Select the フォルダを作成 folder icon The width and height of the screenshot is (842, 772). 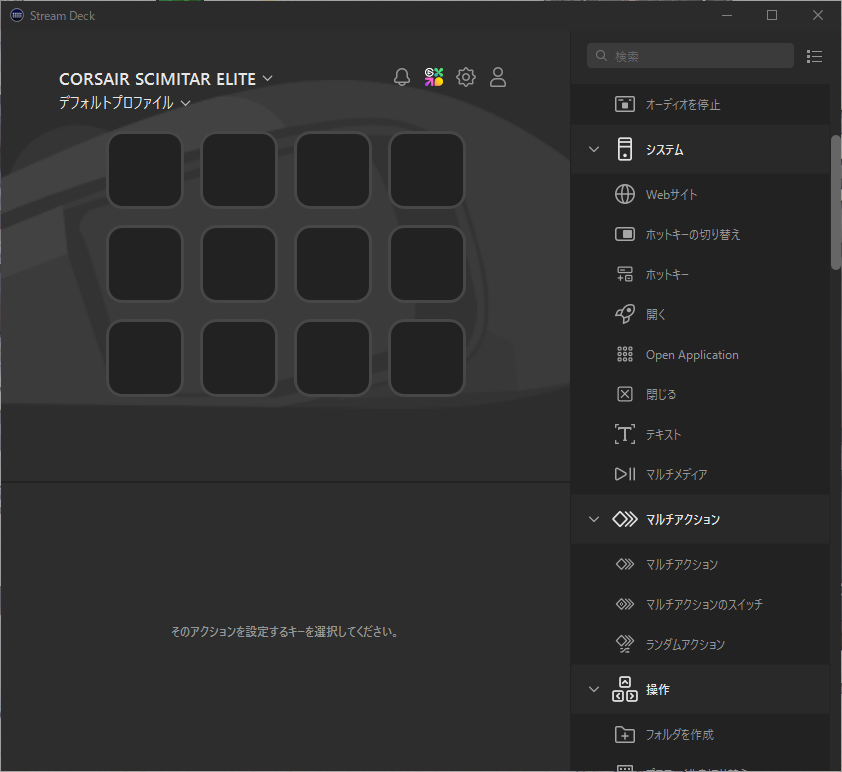point(625,734)
